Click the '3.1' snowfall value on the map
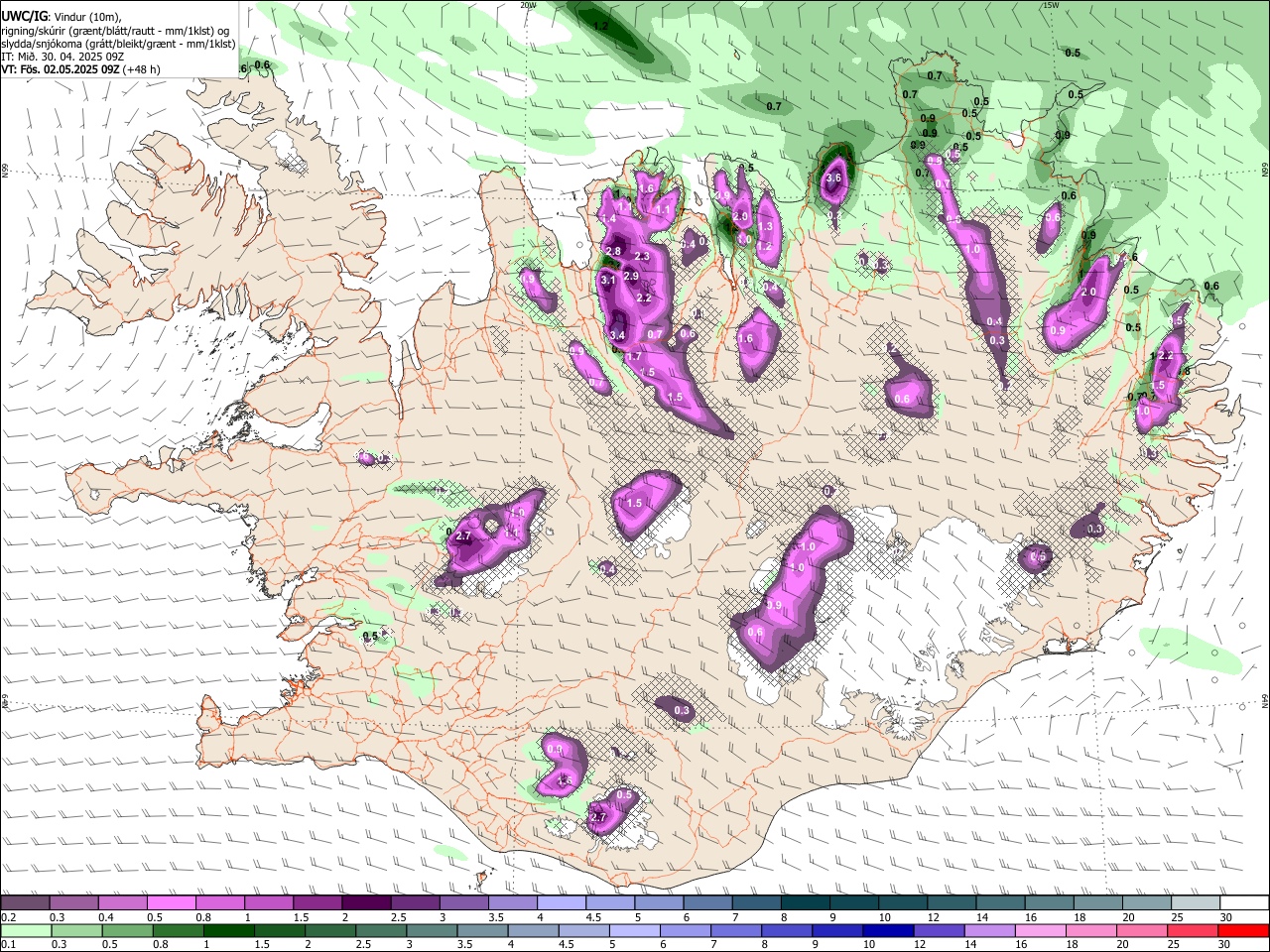This screenshot has height=952, width=1270. [x=608, y=281]
